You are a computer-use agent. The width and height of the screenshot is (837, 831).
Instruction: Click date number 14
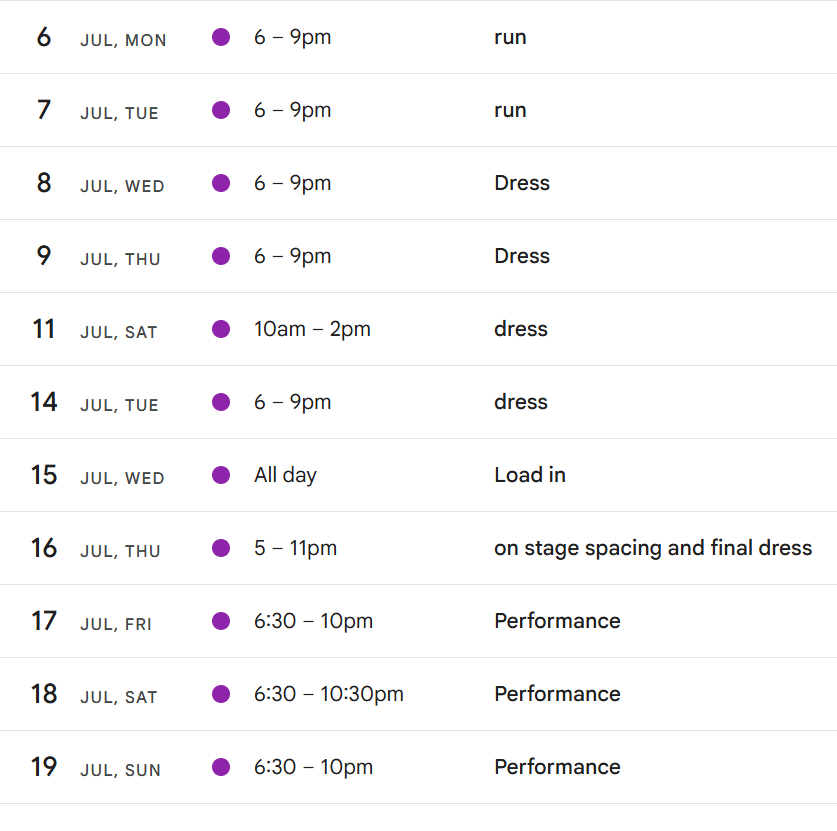(44, 402)
